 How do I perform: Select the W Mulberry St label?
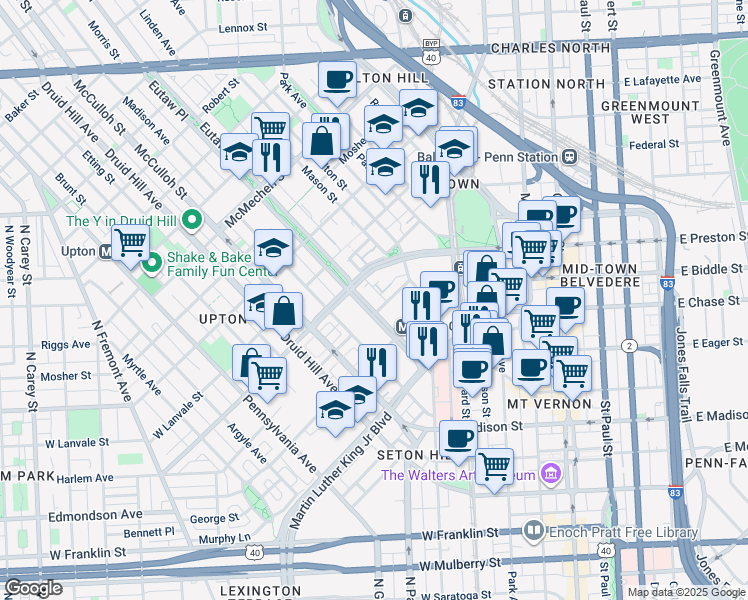pyautogui.click(x=460, y=564)
